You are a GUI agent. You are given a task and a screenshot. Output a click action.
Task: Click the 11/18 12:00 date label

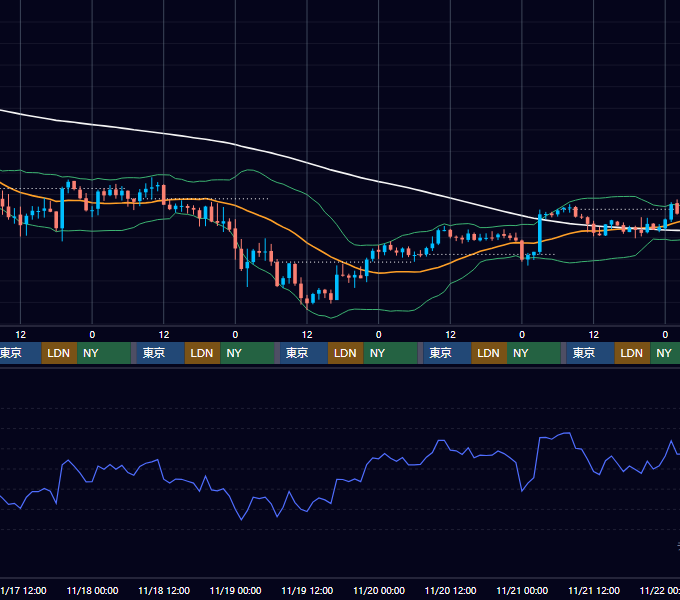[x=164, y=590]
